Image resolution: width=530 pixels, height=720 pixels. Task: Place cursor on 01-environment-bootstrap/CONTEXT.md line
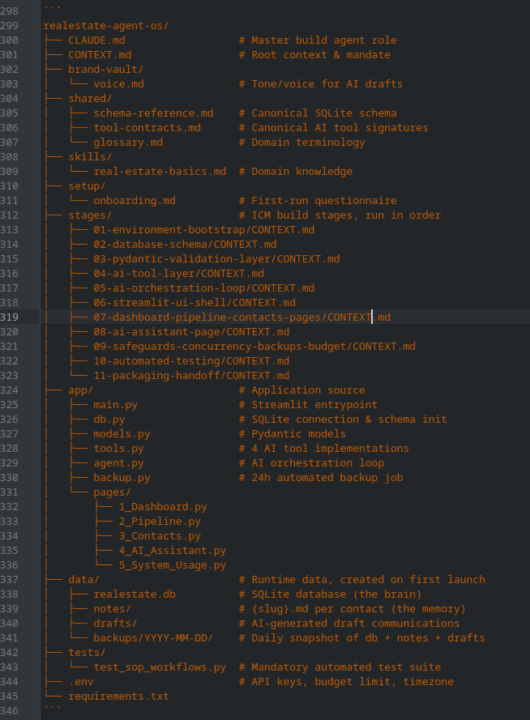point(204,230)
